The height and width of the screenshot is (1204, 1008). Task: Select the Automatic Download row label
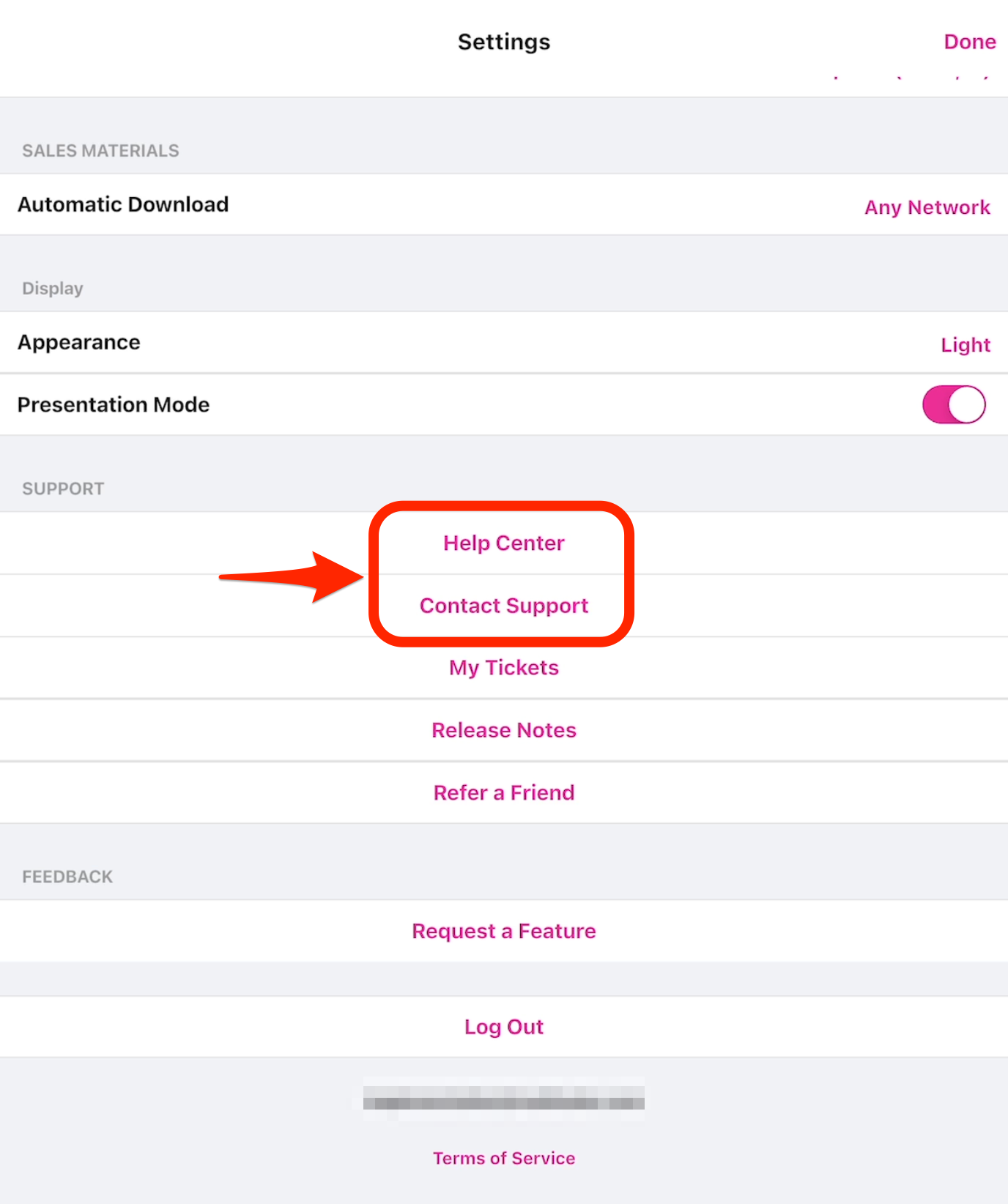click(x=123, y=204)
